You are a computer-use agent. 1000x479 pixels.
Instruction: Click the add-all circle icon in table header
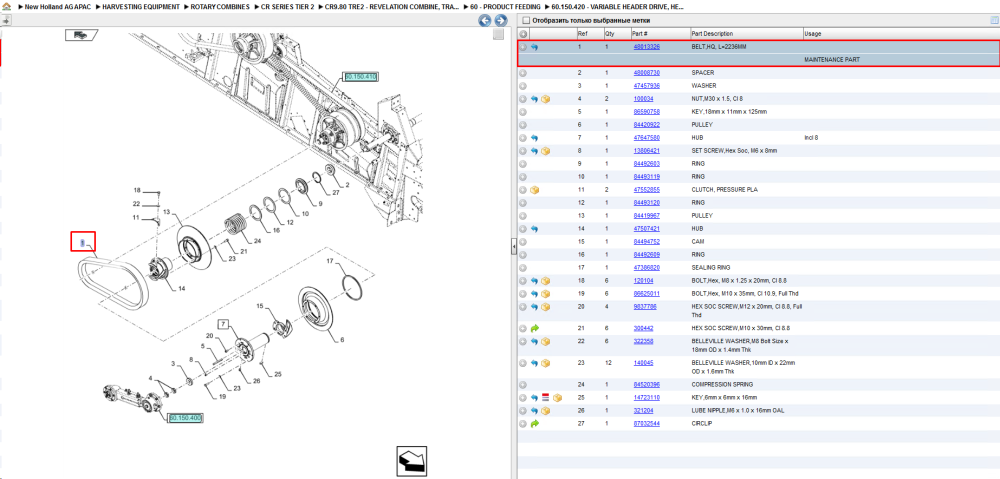[x=523, y=34]
